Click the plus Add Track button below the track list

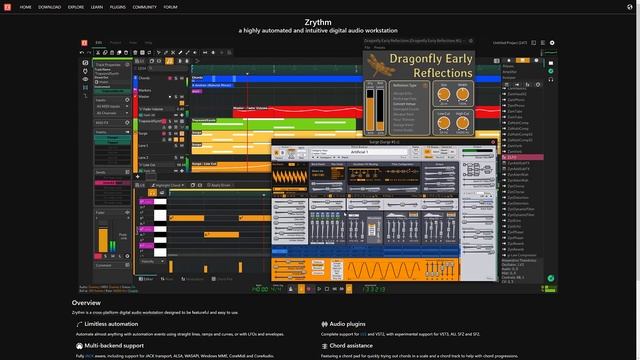pos(138,177)
